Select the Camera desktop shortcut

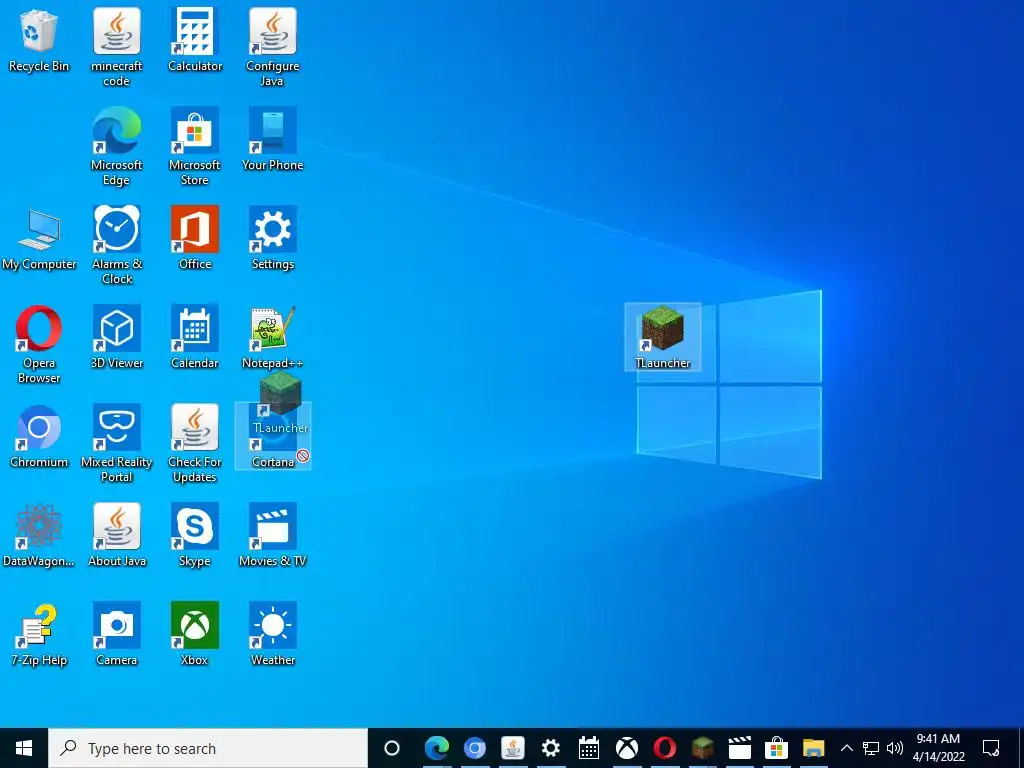(116, 635)
